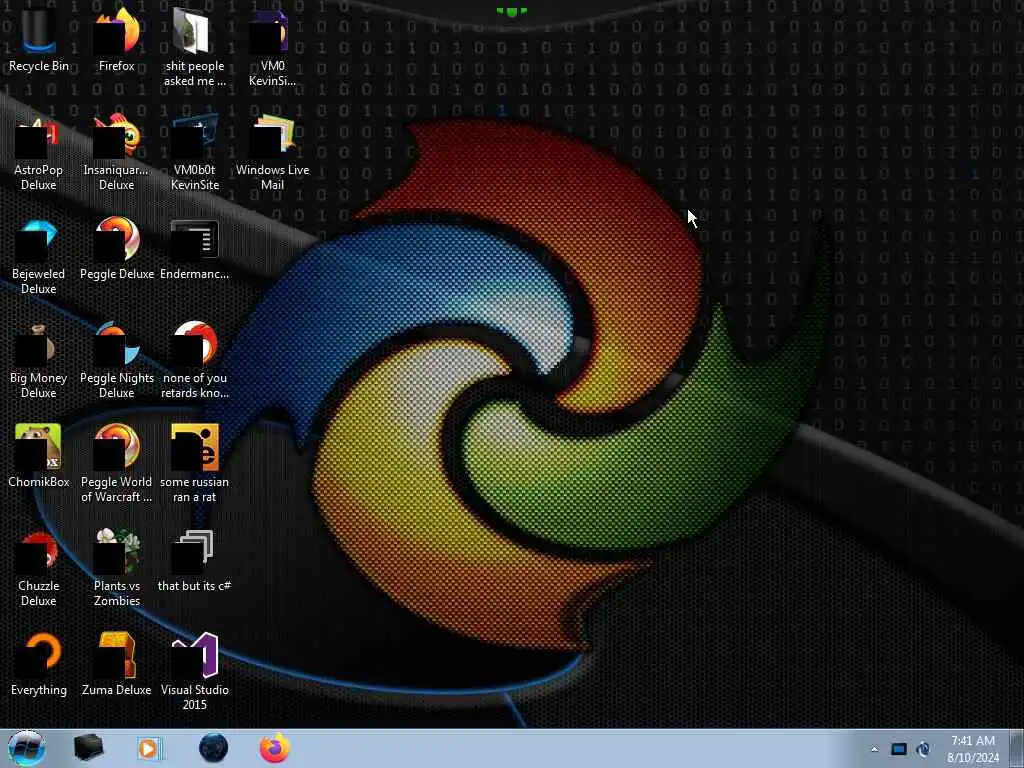
Task: Launch Windows Media Player from taskbar
Action: (149, 748)
